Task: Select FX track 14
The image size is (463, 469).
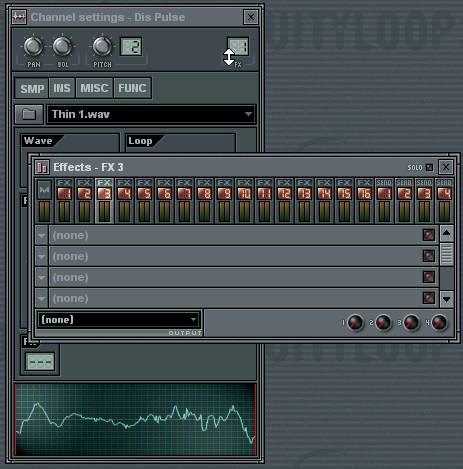Action: pos(324,201)
